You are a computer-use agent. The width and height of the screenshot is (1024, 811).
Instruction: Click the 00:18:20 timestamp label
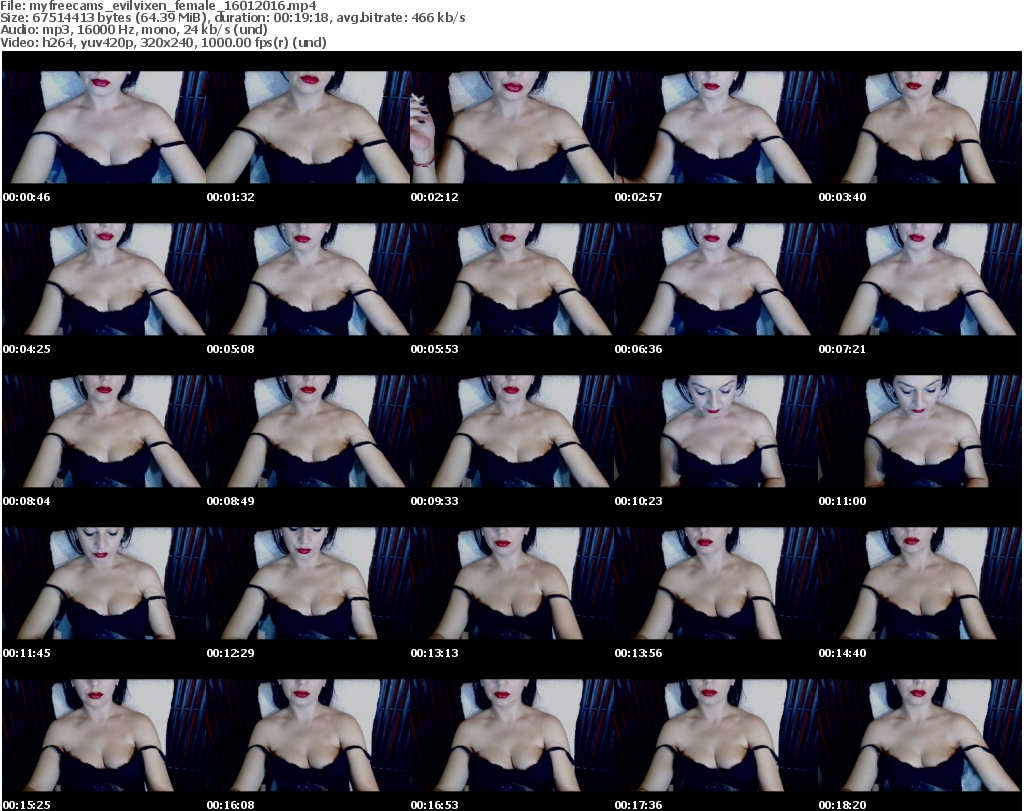(842, 805)
